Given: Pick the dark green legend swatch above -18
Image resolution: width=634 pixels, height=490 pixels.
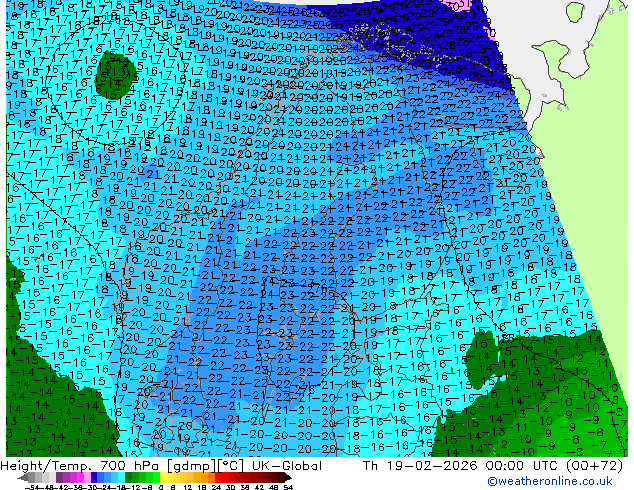Looking at the screenshot, I should coord(129,478).
